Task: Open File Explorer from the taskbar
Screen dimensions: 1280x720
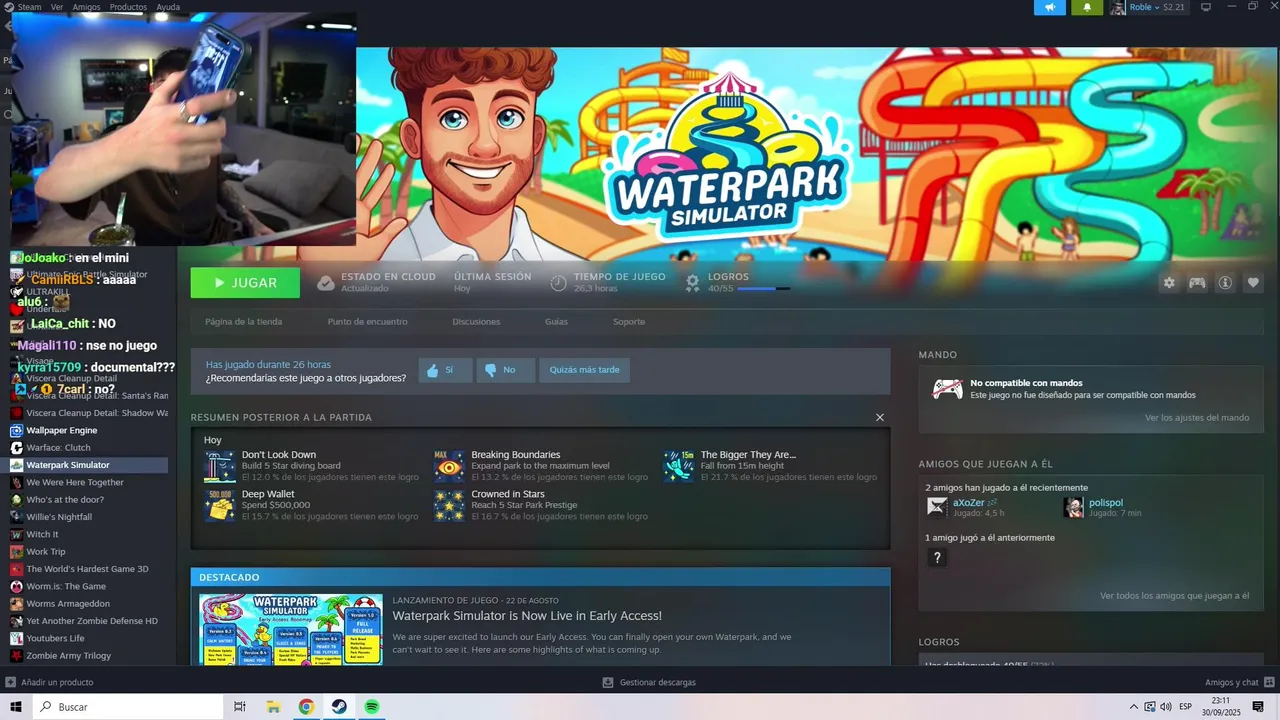Action: click(273, 707)
